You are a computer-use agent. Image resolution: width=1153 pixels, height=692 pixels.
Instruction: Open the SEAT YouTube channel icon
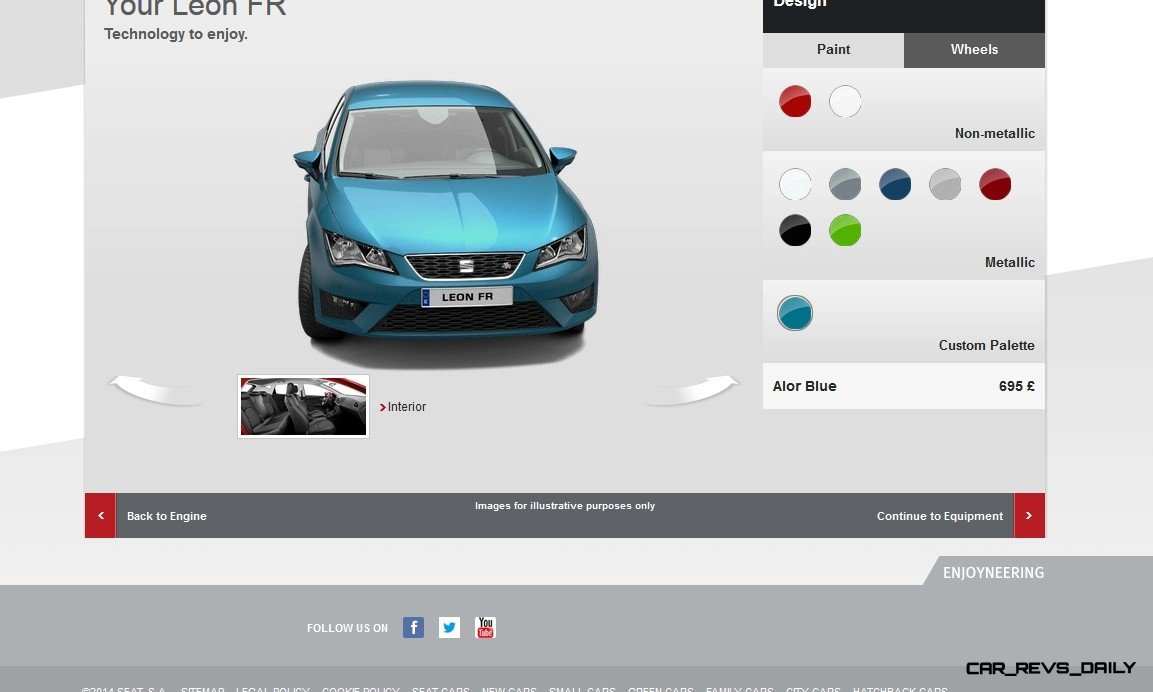(x=485, y=627)
